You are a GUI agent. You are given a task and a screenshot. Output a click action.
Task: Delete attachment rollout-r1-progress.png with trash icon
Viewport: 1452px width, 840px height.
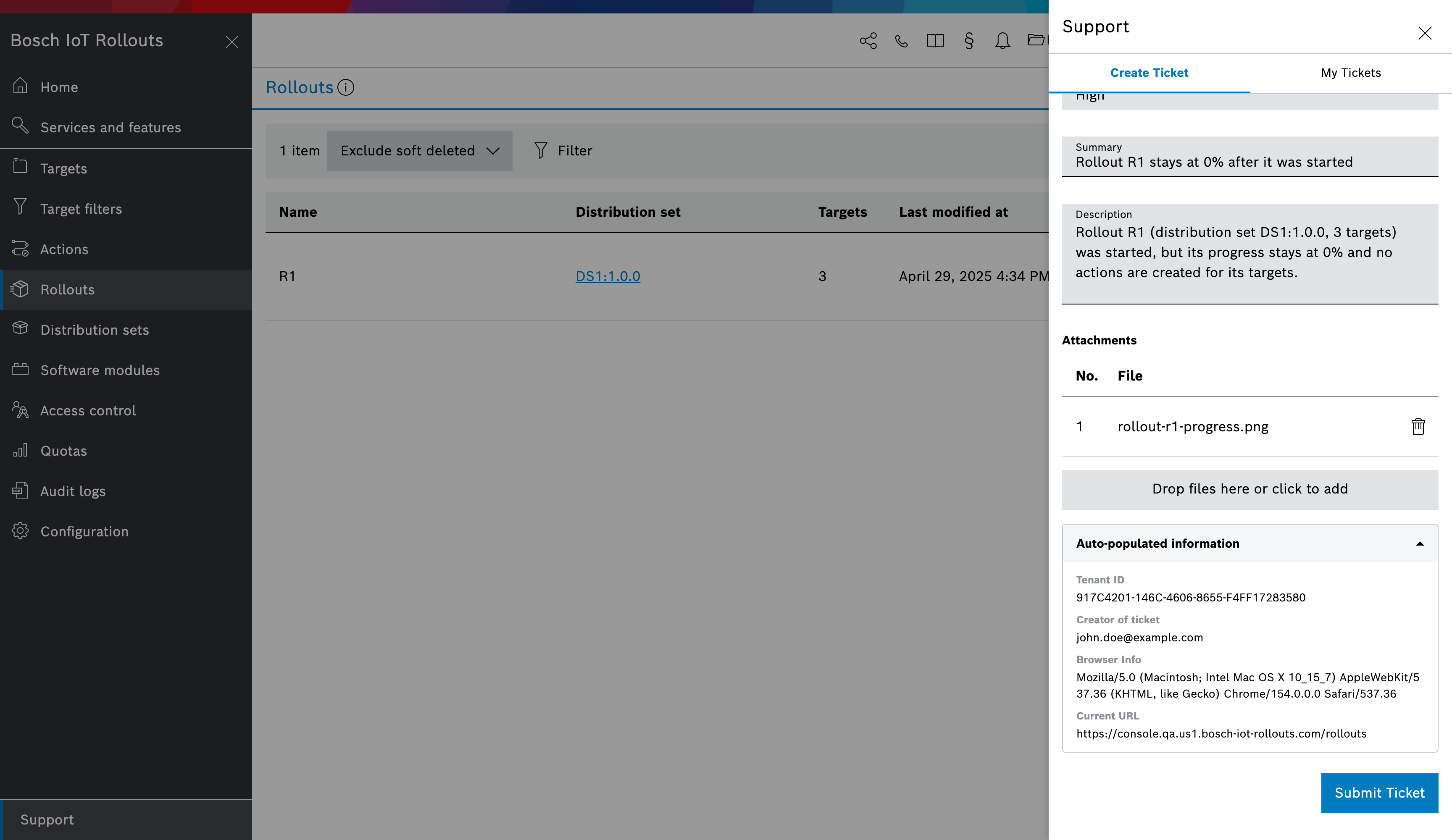[1418, 426]
